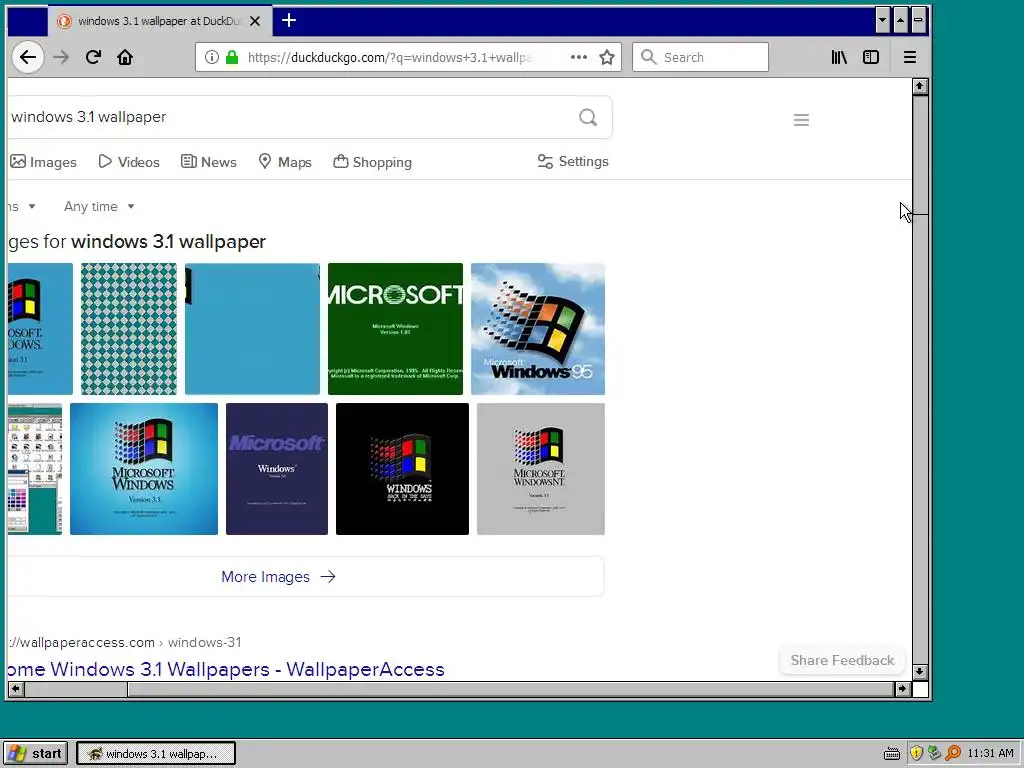1024x768 pixels.
Task: Open the Firefox home page icon
Action: pyautogui.click(x=125, y=57)
